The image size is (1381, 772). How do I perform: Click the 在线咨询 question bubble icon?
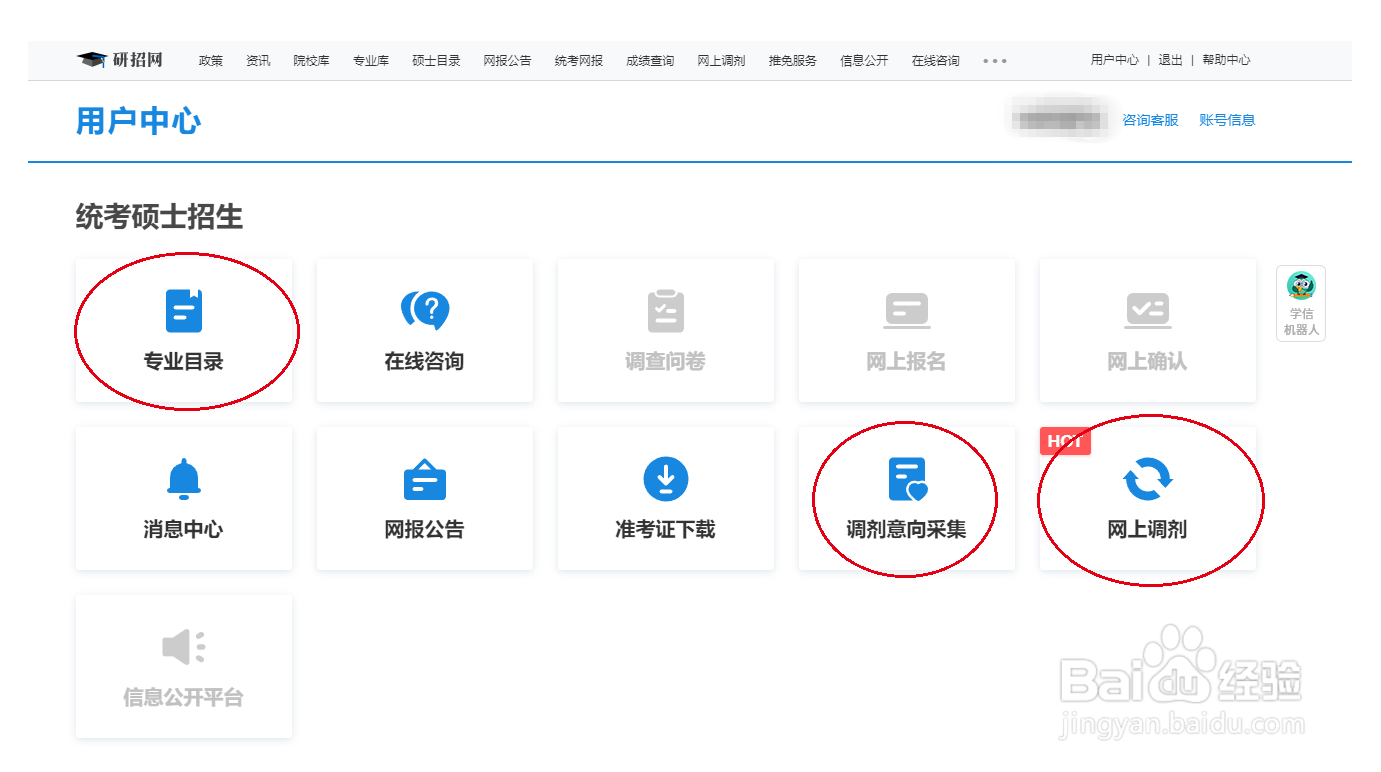(425, 310)
